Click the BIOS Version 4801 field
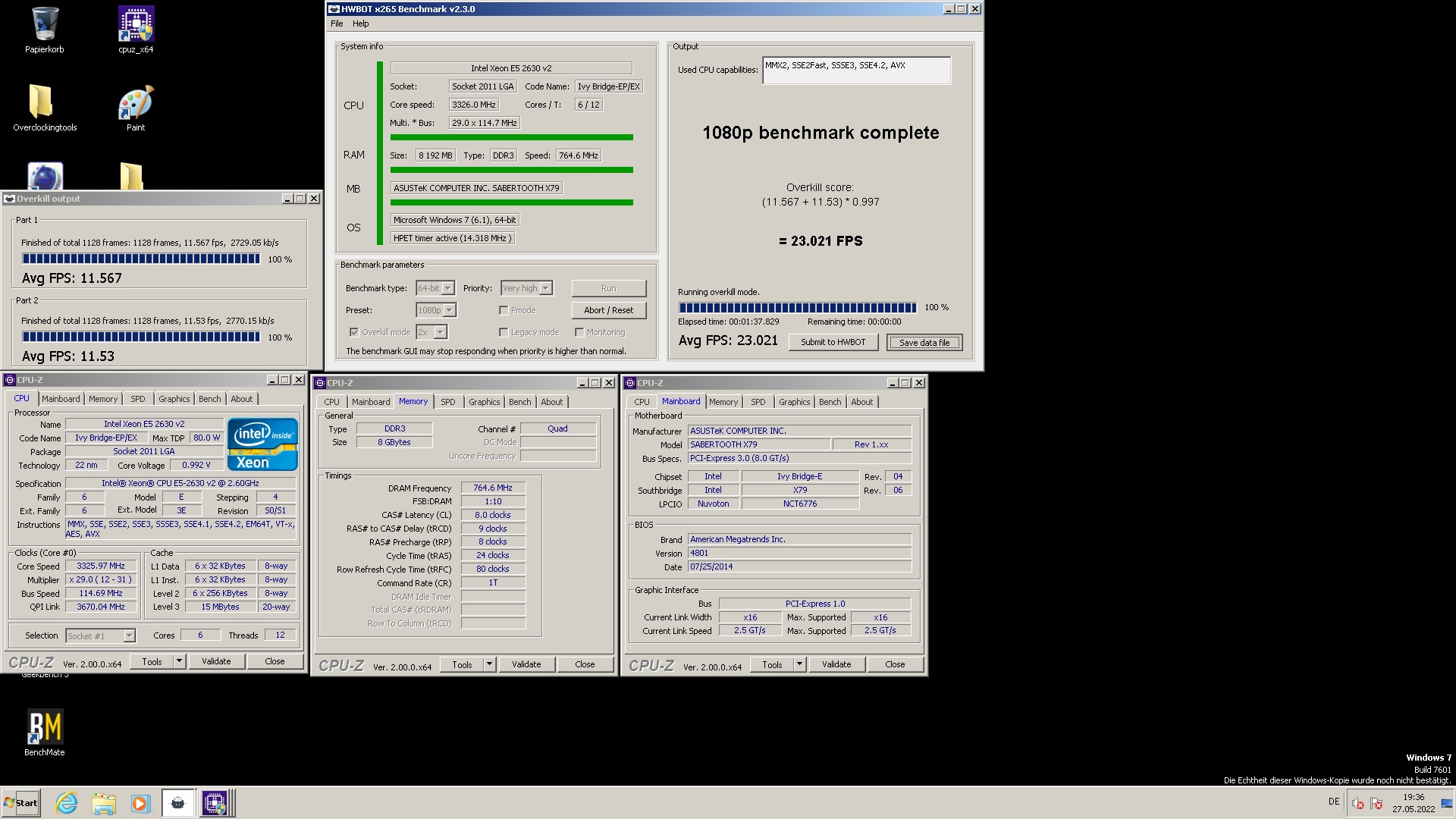Image resolution: width=1456 pixels, height=819 pixels. pyautogui.click(x=799, y=554)
